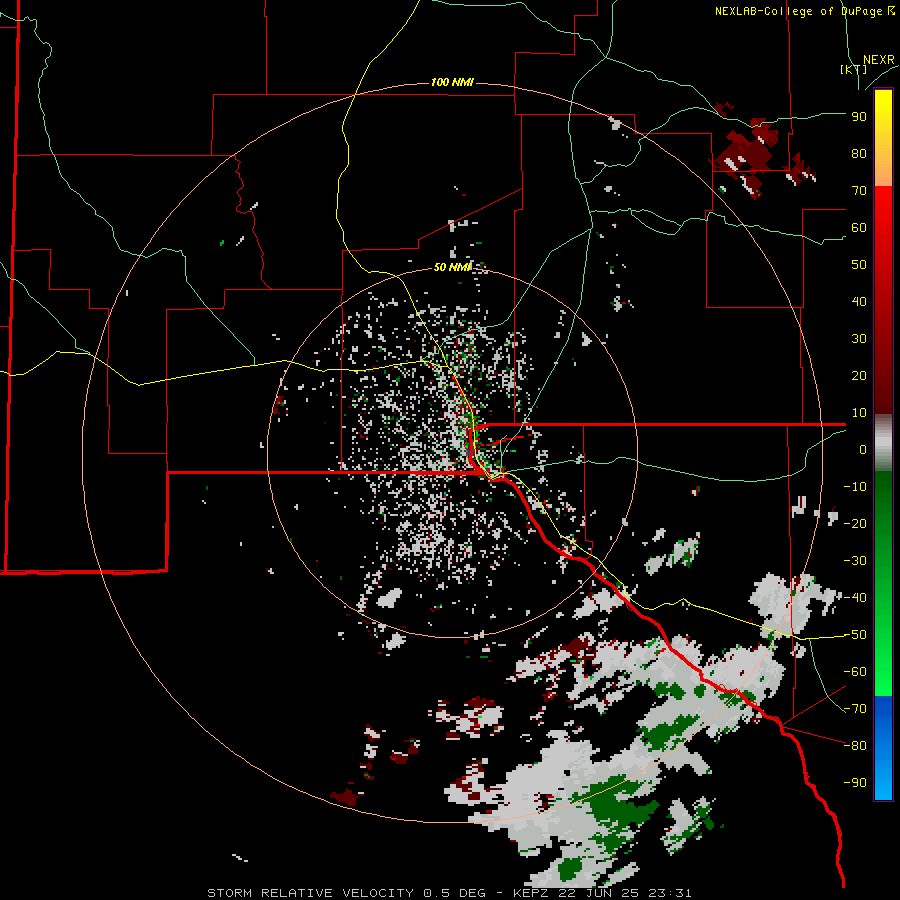Image resolution: width=900 pixels, height=900 pixels.
Task: Select the -30 value on the velocity scale
Action: pos(855,561)
